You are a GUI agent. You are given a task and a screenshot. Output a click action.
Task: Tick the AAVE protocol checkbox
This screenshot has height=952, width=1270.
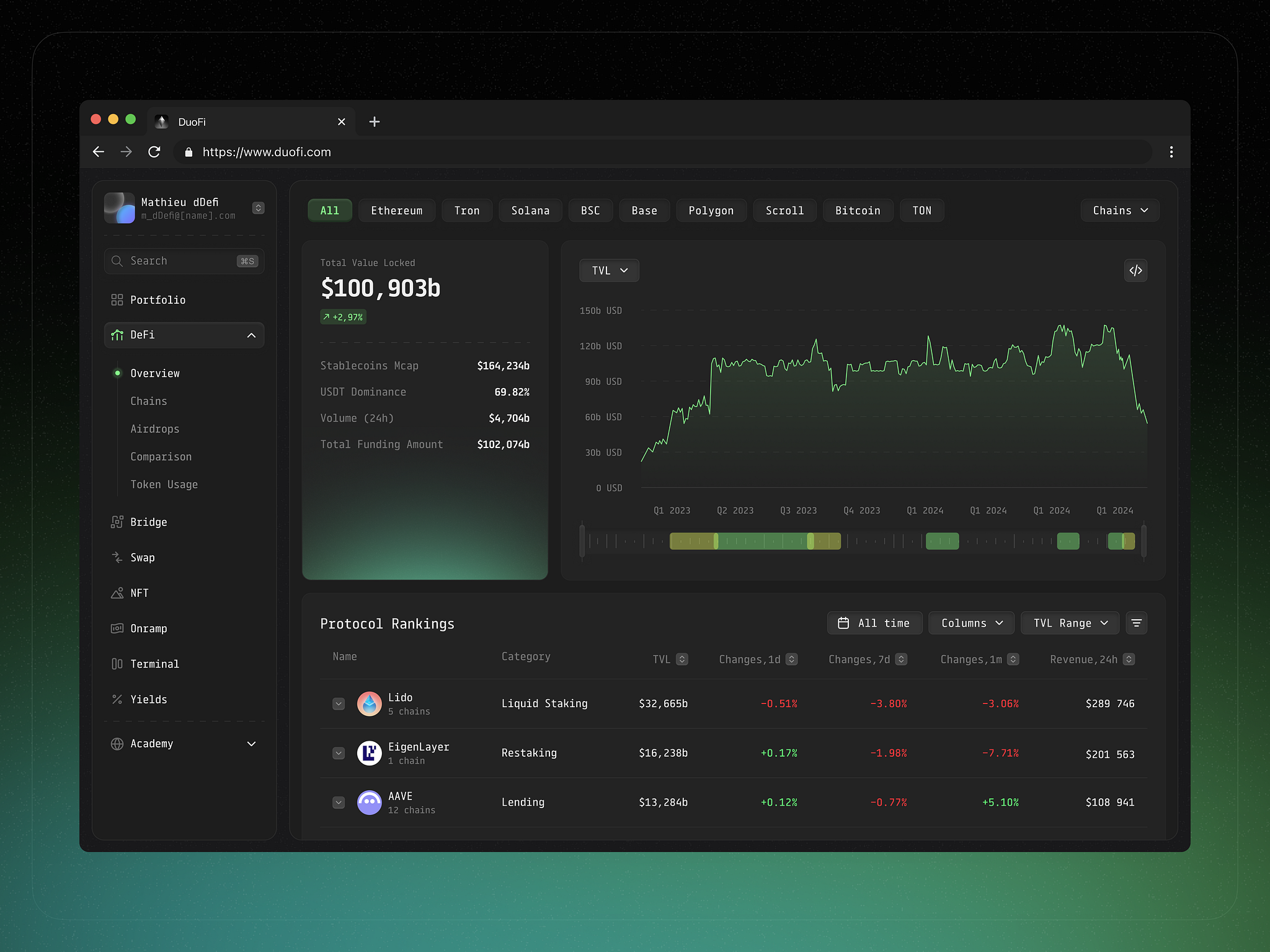click(x=339, y=802)
